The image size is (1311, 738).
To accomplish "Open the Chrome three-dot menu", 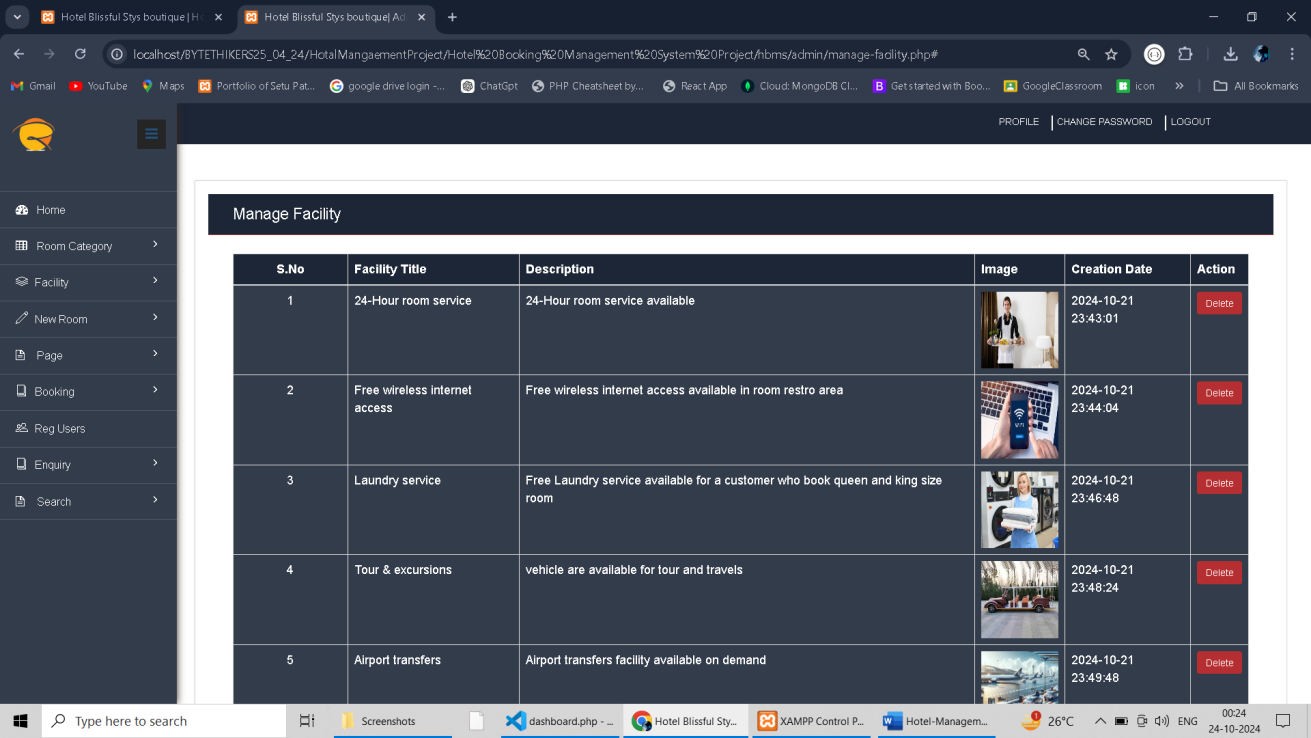I will [x=1292, y=54].
